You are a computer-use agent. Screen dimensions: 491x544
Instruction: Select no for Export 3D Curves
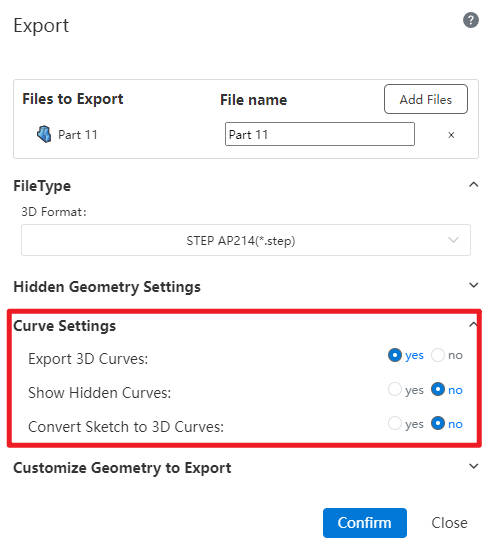[x=438, y=355]
